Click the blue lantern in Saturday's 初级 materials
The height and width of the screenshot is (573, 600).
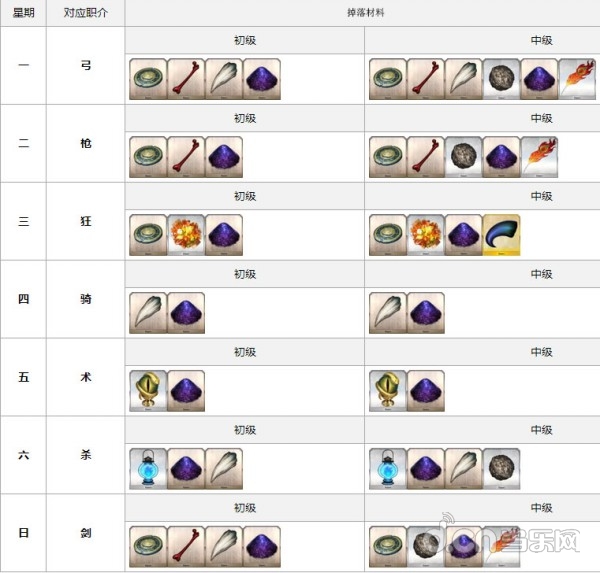(x=148, y=469)
